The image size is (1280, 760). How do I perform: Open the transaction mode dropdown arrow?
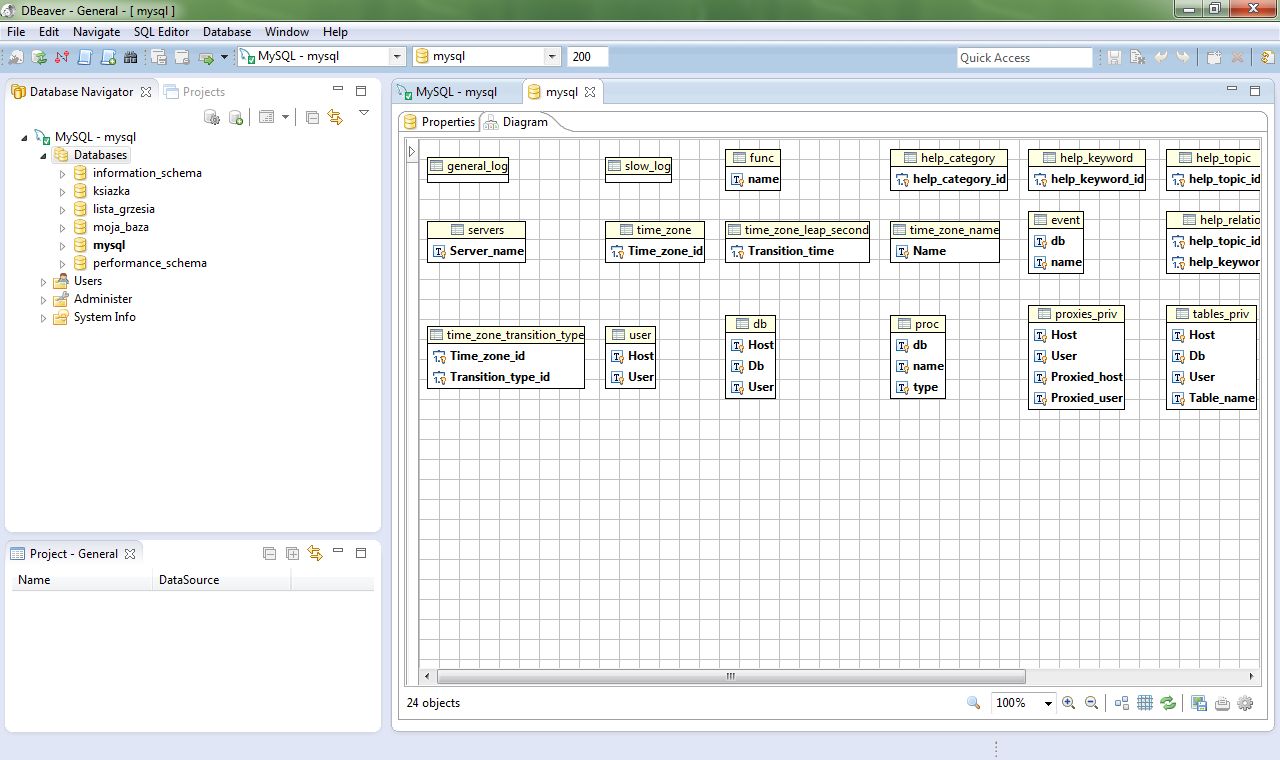[225, 57]
